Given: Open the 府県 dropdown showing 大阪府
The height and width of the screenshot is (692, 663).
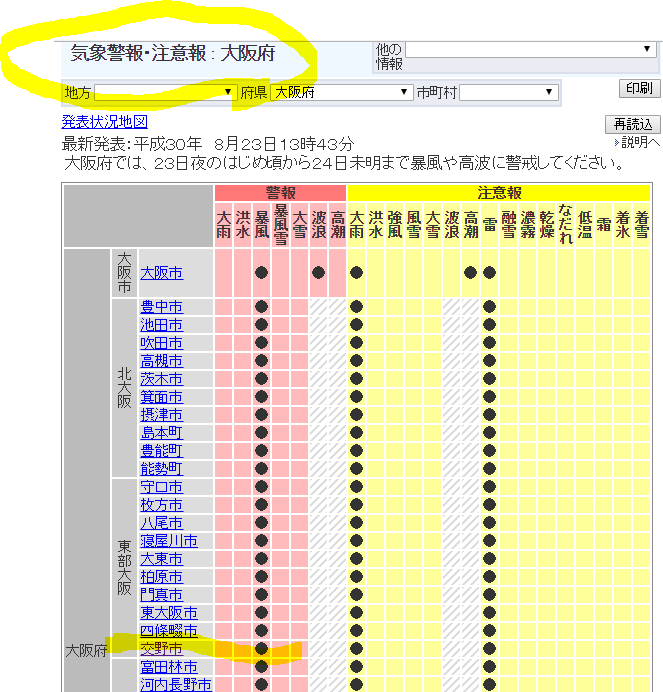Looking at the screenshot, I should [x=341, y=92].
